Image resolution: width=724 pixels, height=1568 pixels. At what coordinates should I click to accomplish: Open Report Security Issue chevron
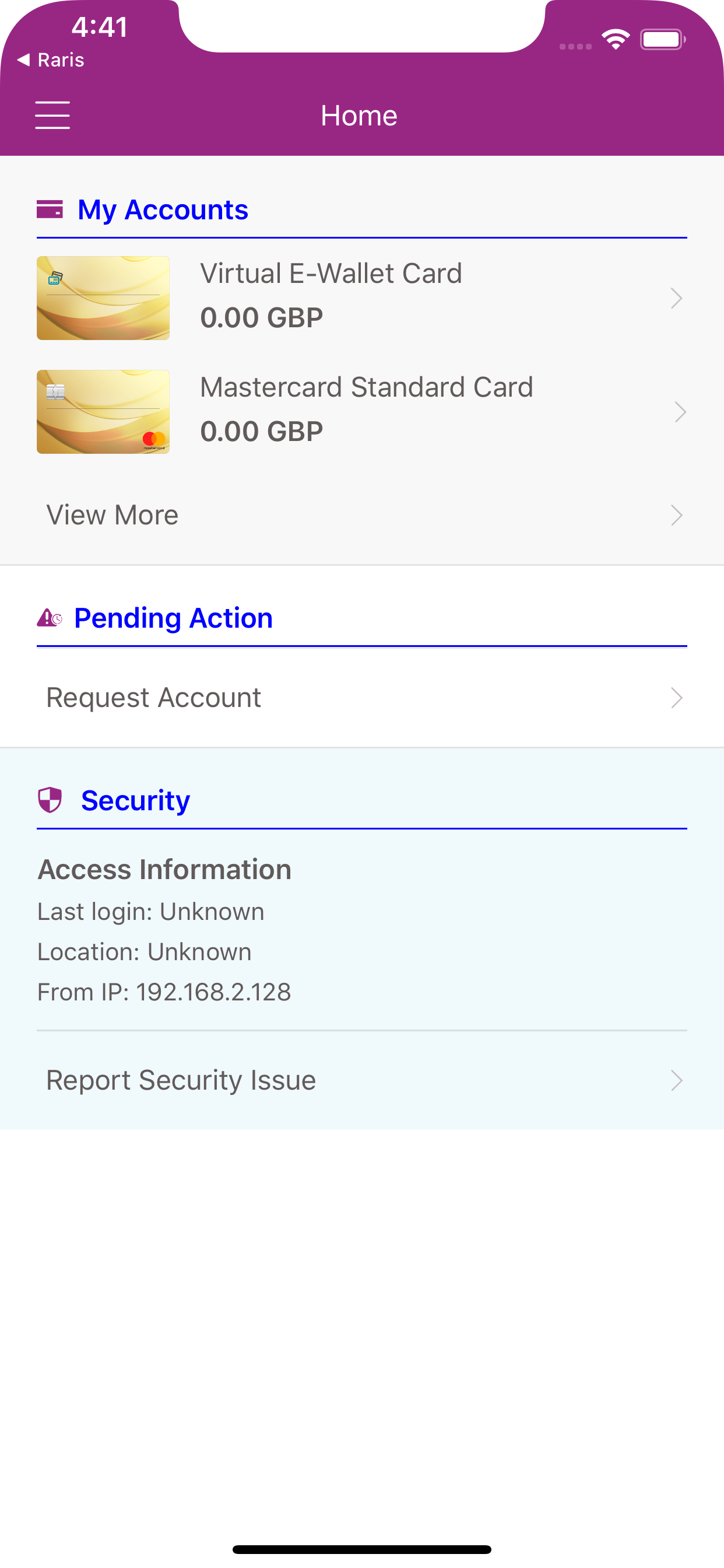pyautogui.click(x=677, y=1080)
